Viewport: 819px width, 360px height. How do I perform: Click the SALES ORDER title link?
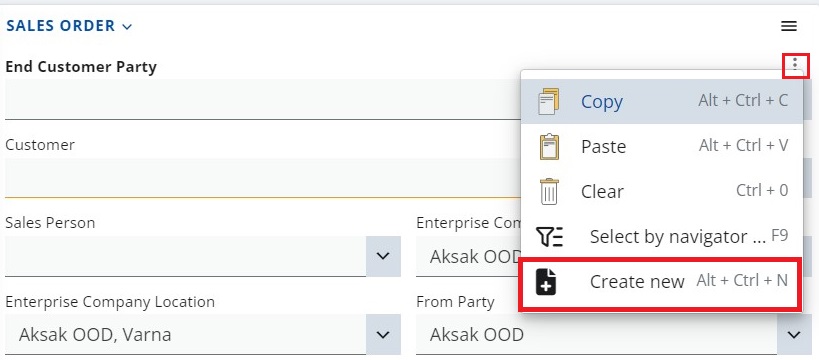(61, 26)
